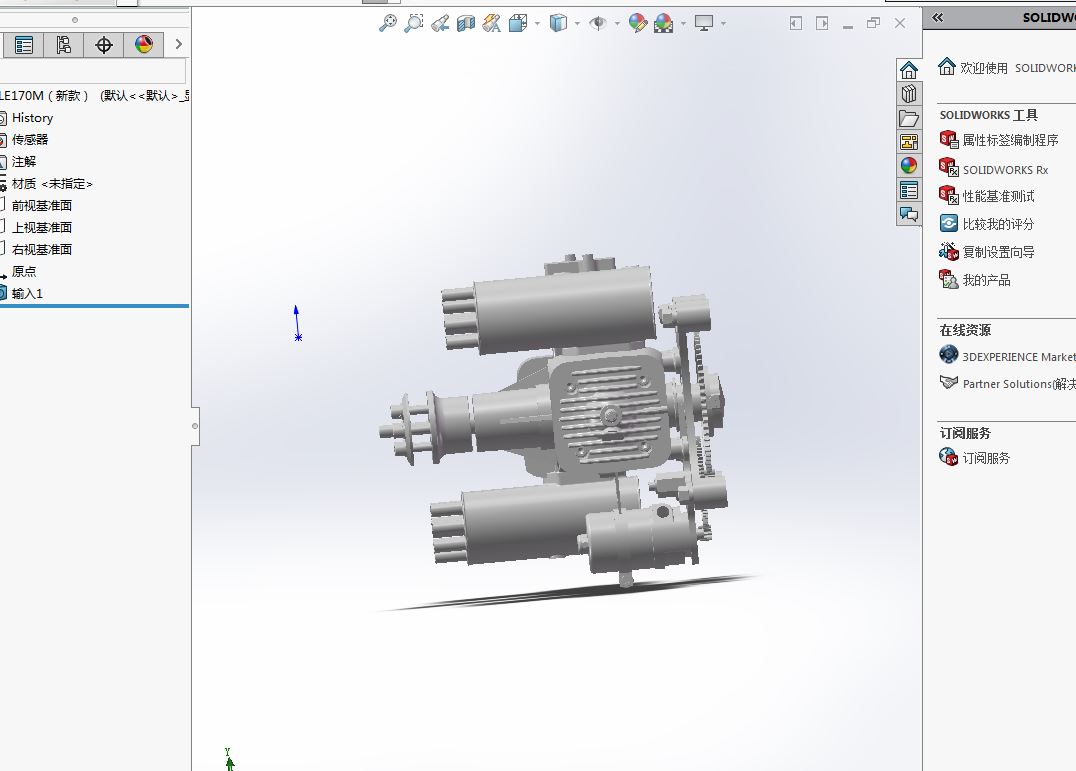This screenshot has width=1076, height=771.
Task: Open the View Palette tab icon
Action: click(x=909, y=142)
